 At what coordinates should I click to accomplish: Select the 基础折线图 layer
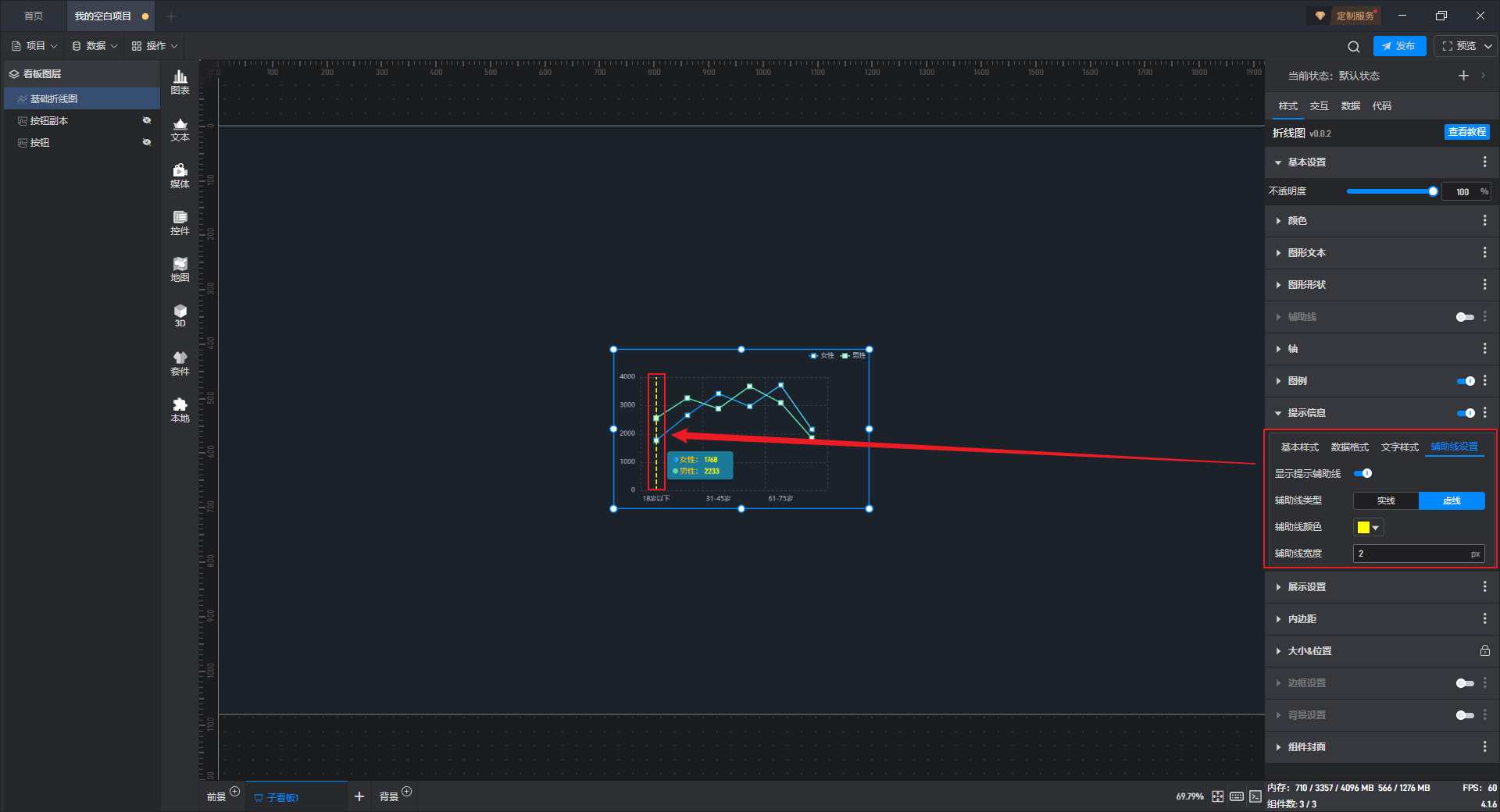point(82,98)
